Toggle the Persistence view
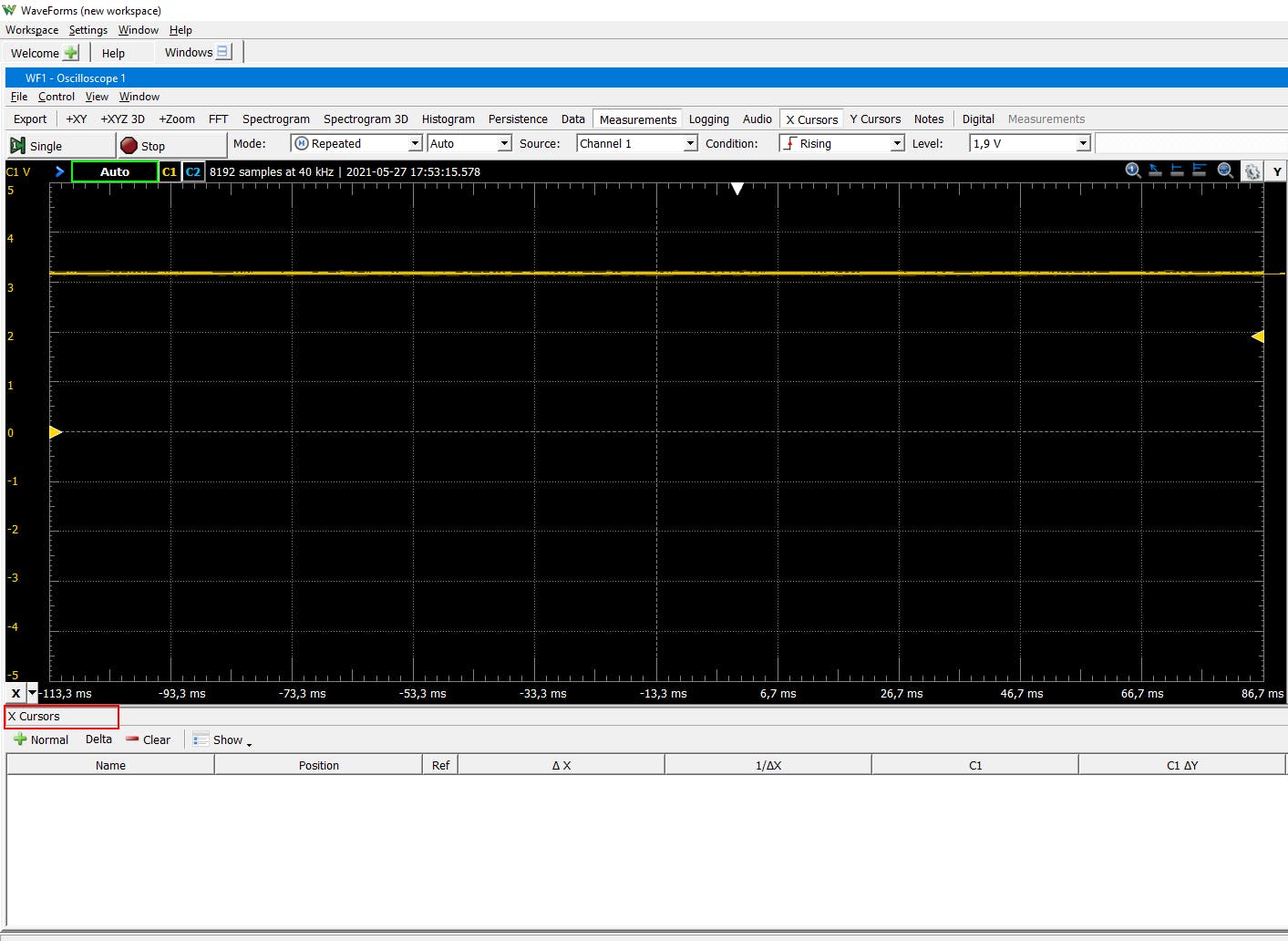 pos(518,119)
